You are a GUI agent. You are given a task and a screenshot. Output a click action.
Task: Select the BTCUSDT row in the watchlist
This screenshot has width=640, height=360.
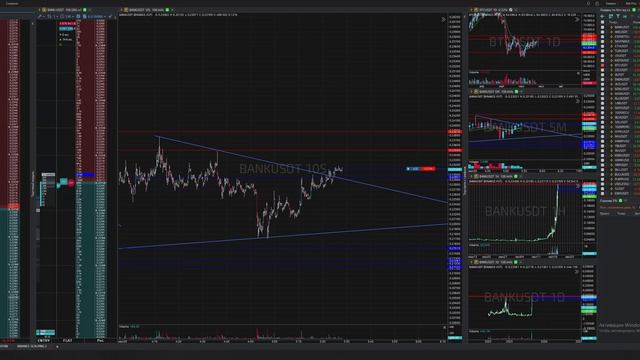click(x=620, y=65)
